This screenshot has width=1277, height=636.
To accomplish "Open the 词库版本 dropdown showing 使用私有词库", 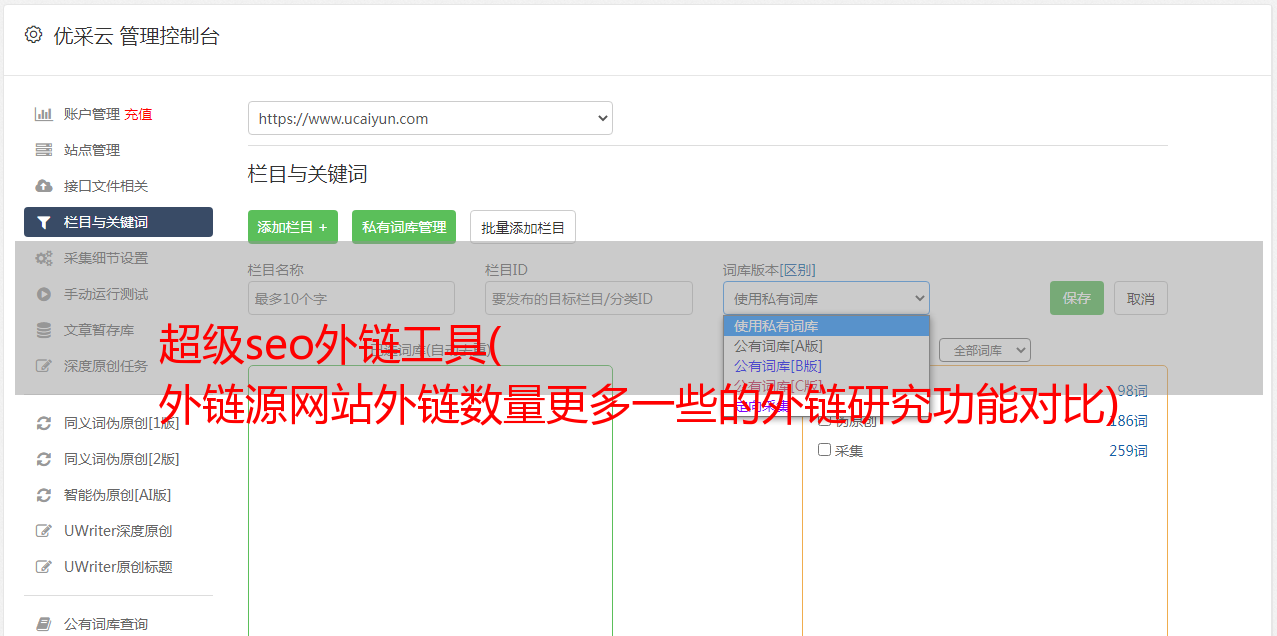I will (x=826, y=298).
